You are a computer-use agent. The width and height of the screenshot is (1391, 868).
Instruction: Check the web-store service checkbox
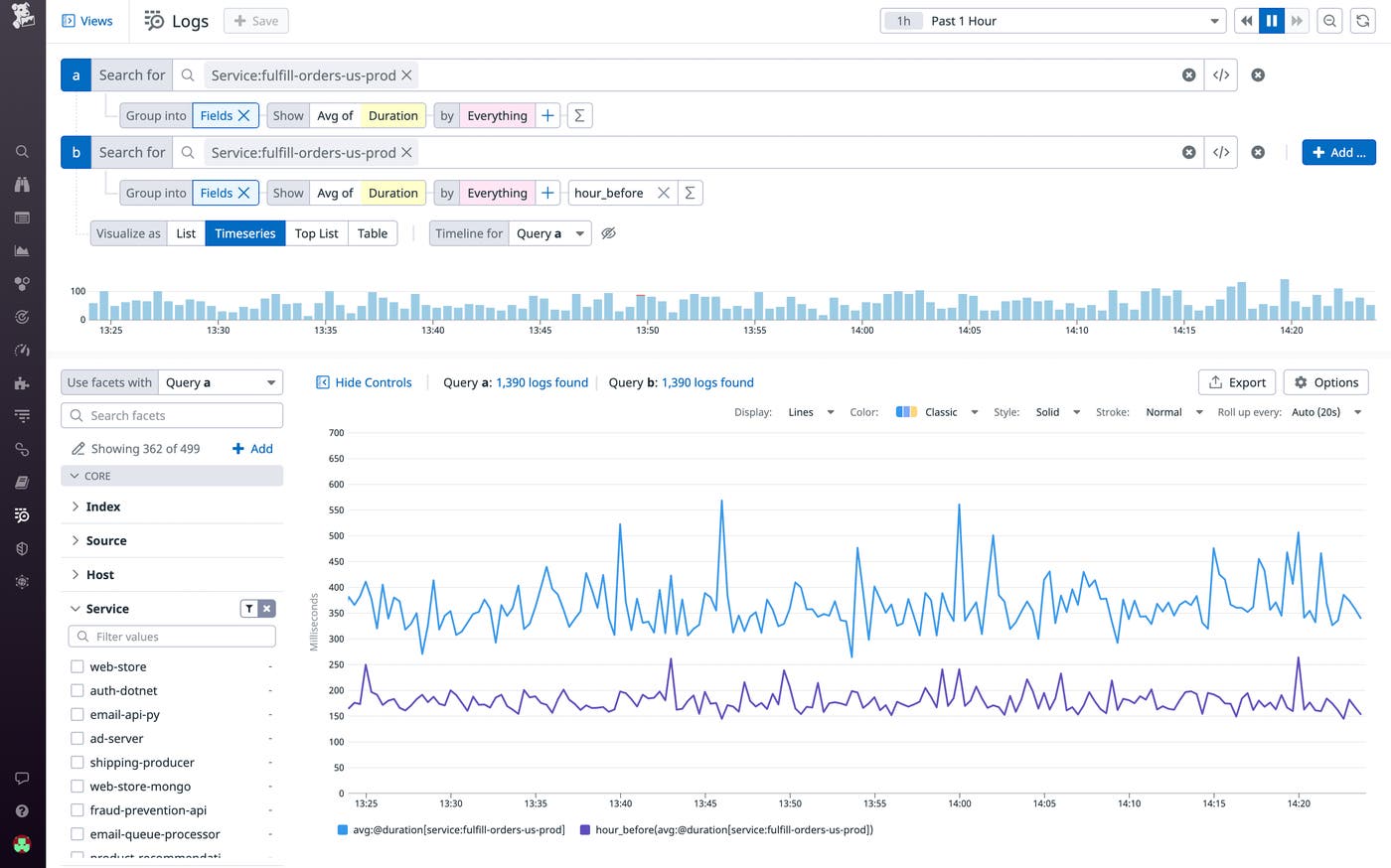pos(77,666)
